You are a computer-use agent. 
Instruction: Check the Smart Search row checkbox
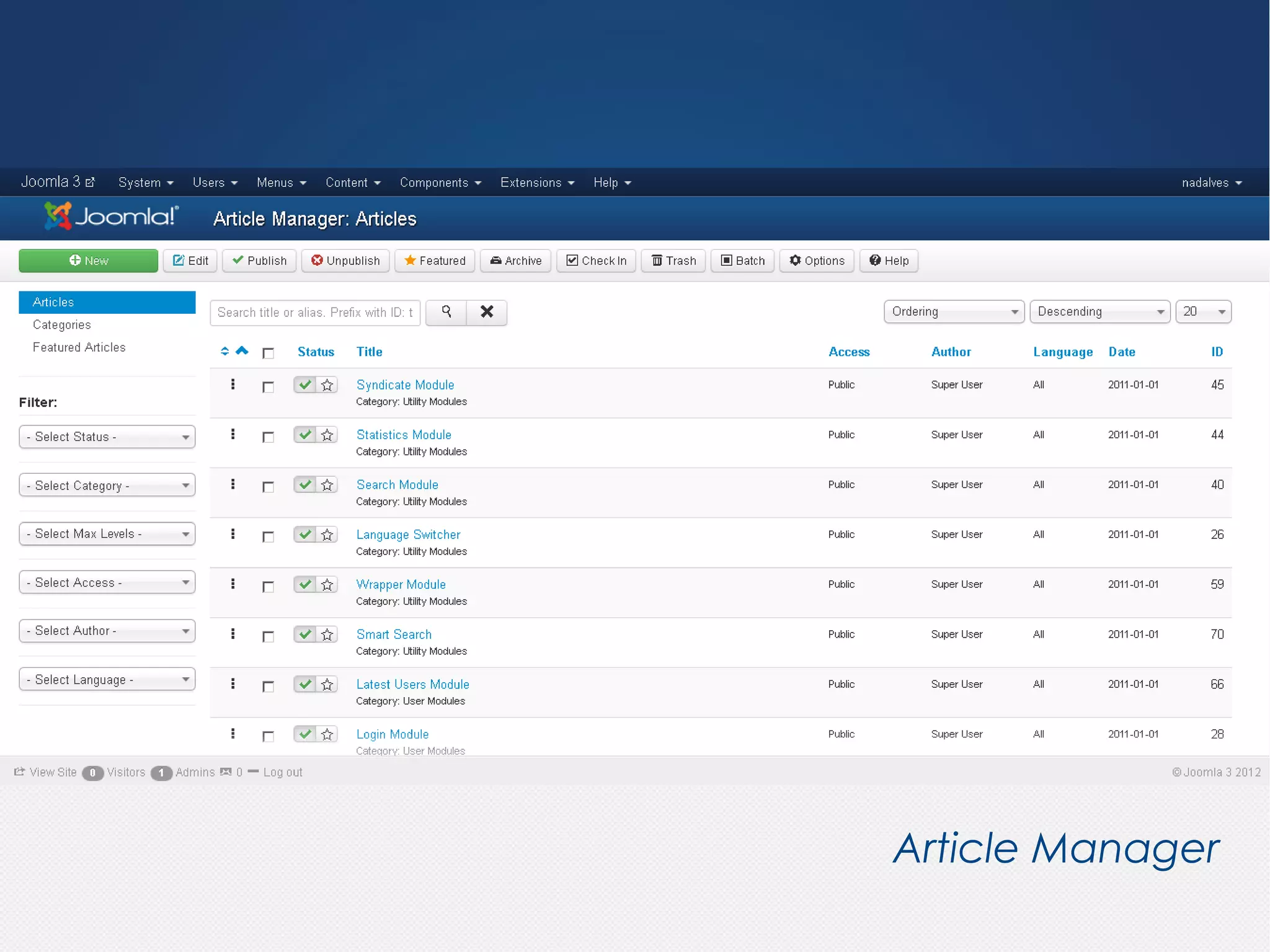268,637
